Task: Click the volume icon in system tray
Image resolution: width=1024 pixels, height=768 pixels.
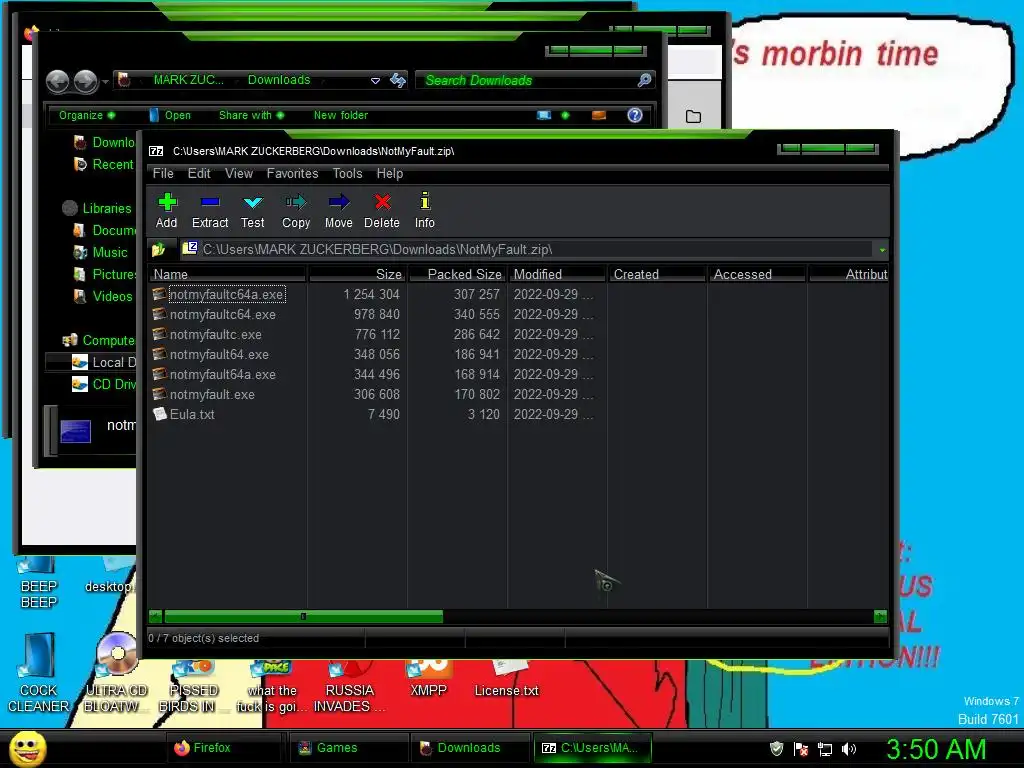Action: tap(849, 749)
